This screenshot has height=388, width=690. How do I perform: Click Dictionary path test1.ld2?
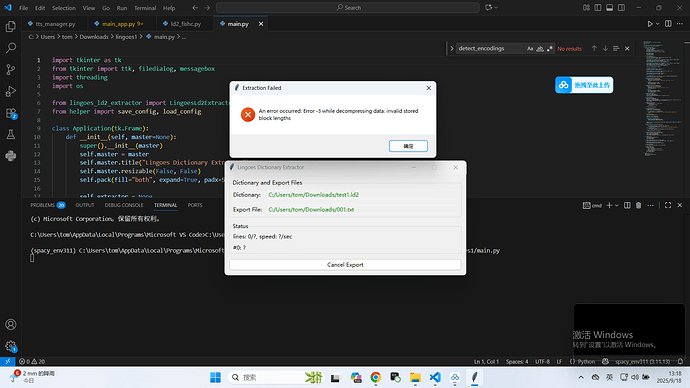click(x=314, y=195)
